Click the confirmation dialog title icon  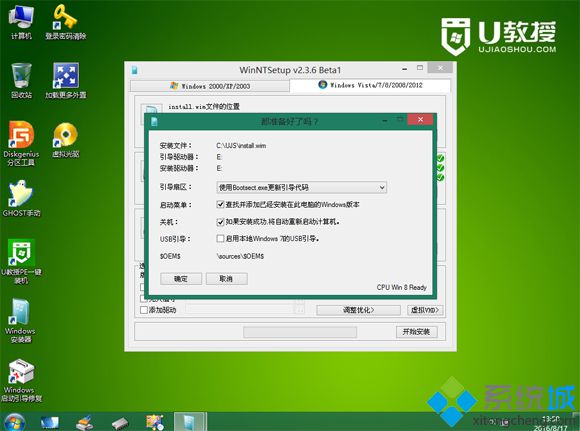(154, 121)
